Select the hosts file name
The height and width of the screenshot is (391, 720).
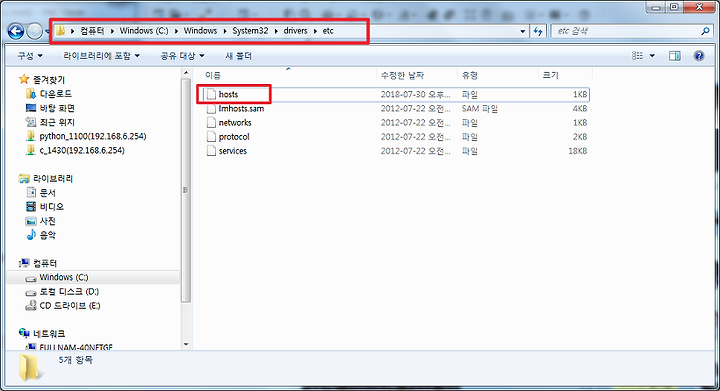pos(228,94)
